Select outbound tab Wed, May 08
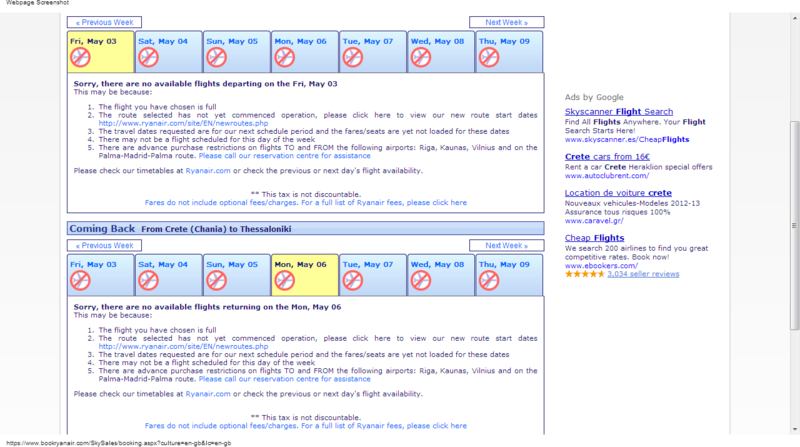Screen dimensions: 800x447 pos(441,52)
